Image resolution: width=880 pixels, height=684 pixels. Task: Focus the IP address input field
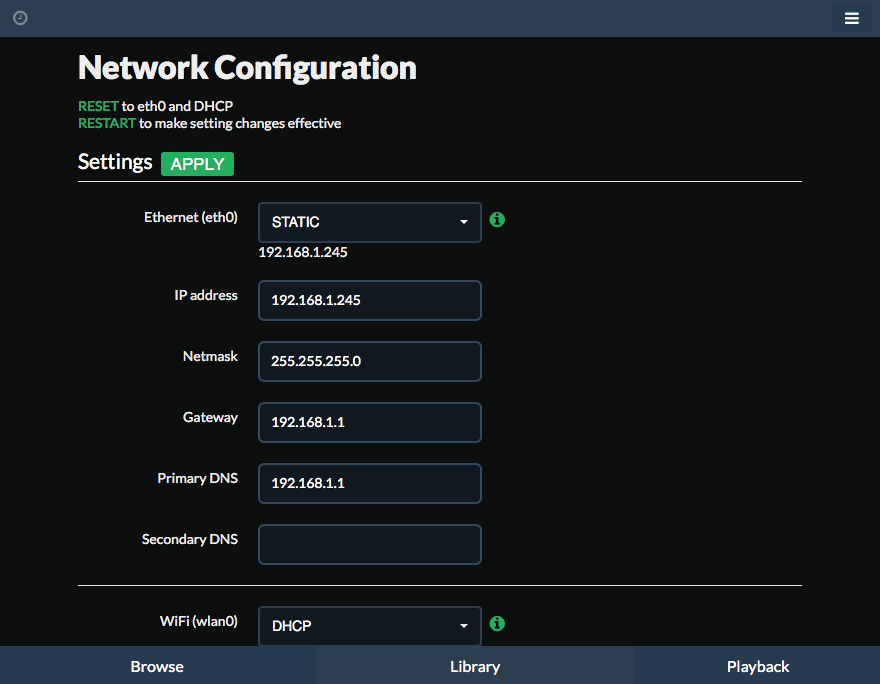(x=370, y=300)
